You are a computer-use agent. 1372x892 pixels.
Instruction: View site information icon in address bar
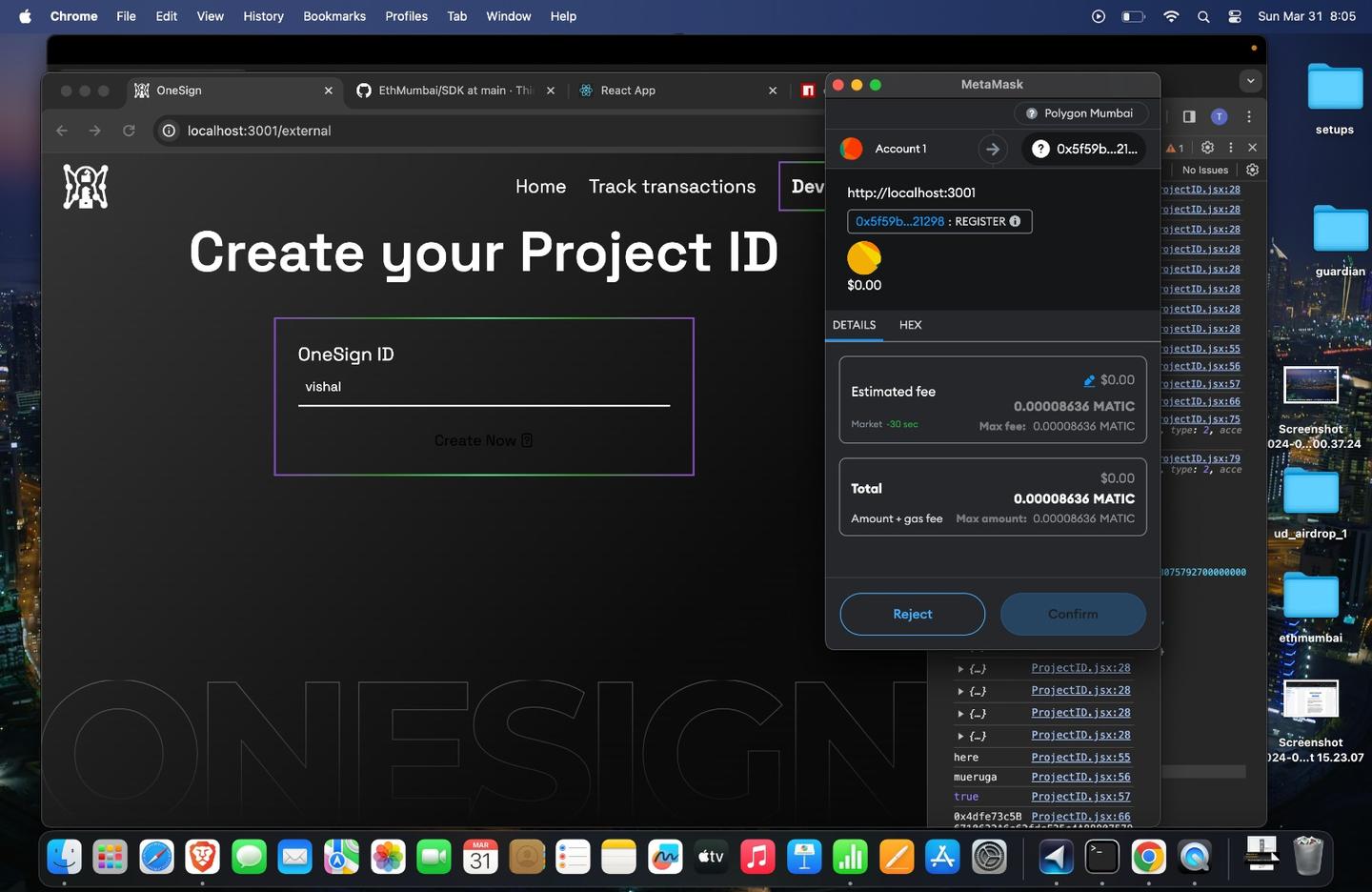[x=169, y=131]
